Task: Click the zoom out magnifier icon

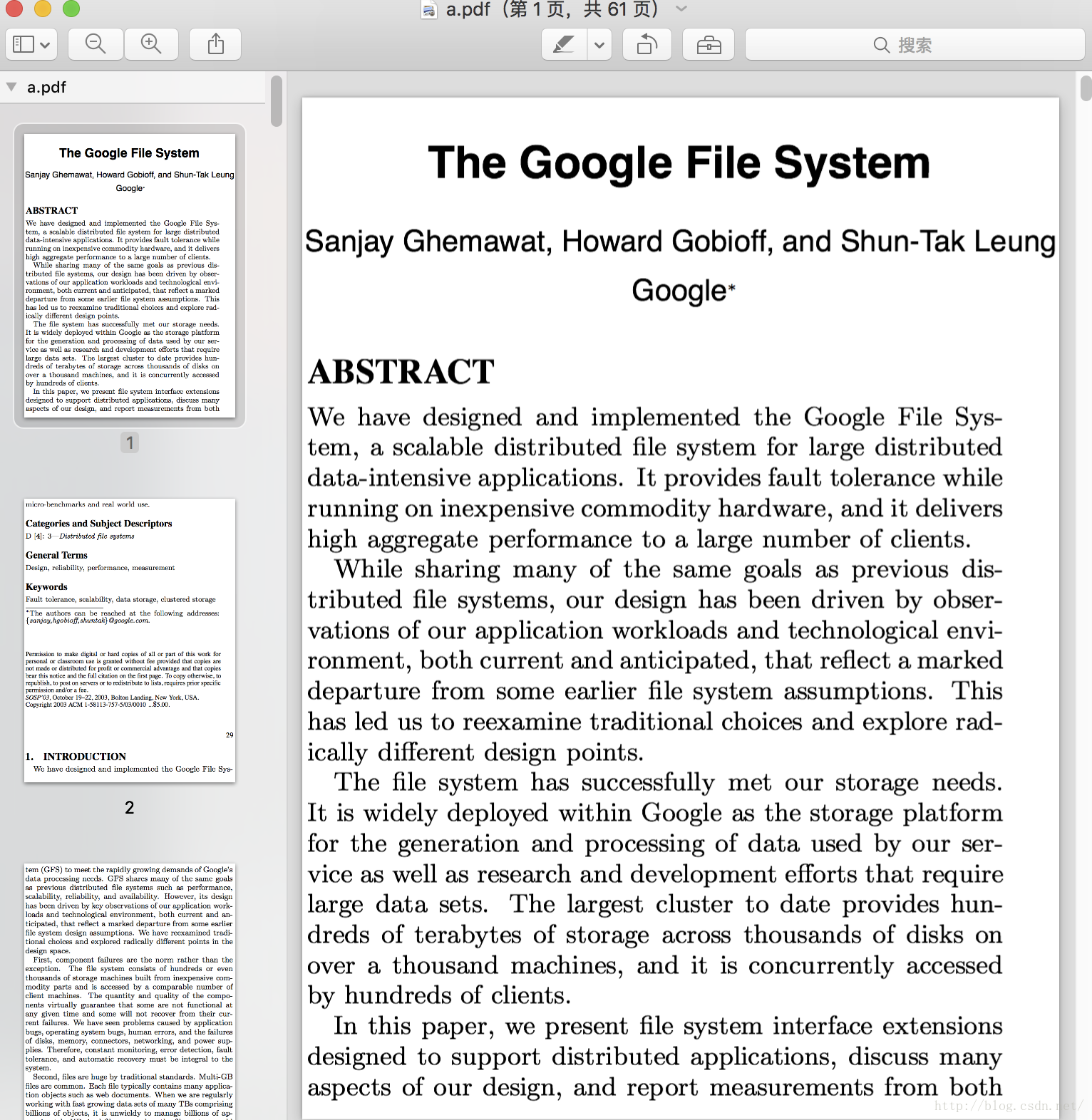Action: coord(96,45)
